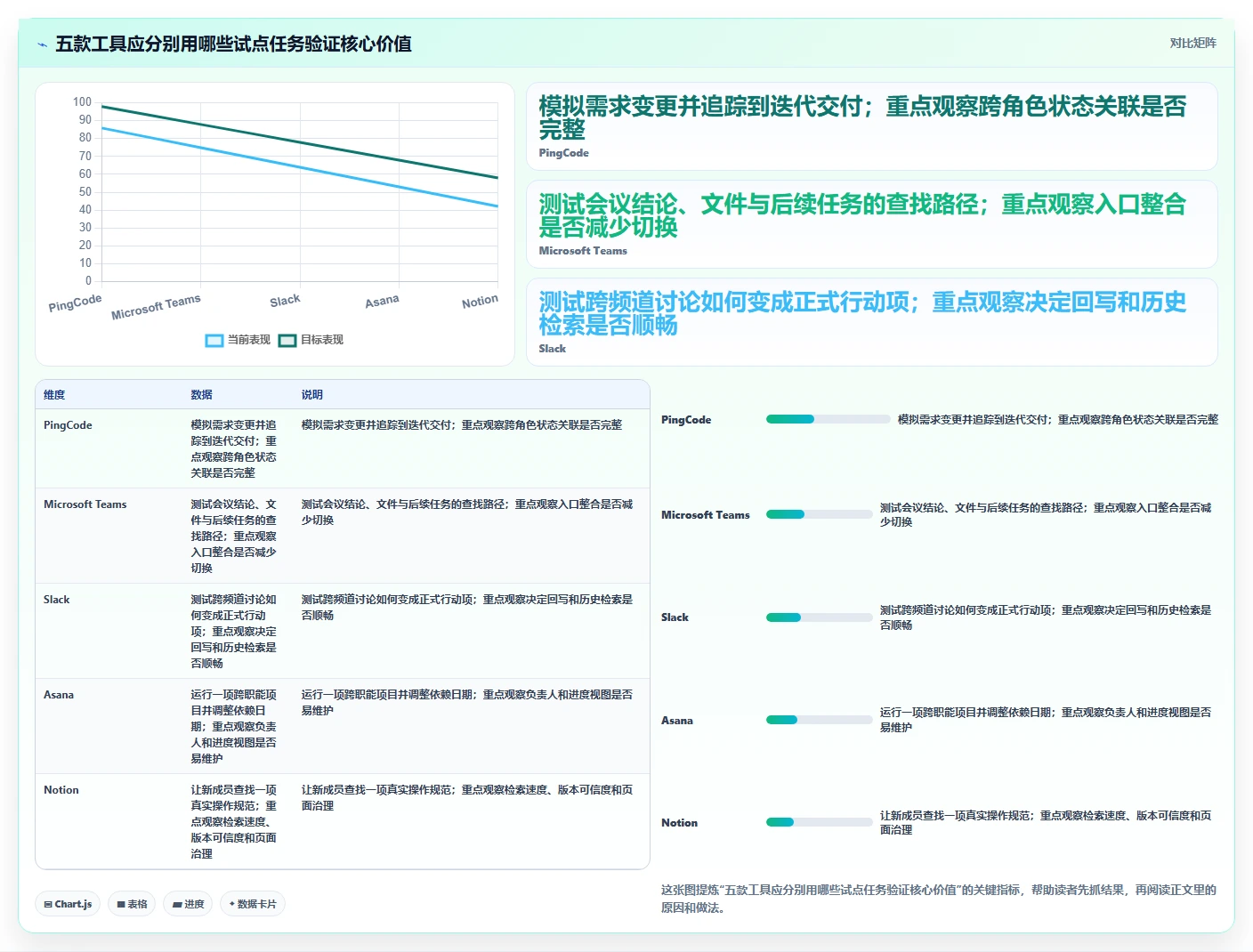The image size is (1253, 952).
Task: Open the PingCode data card
Action: pos(871,126)
